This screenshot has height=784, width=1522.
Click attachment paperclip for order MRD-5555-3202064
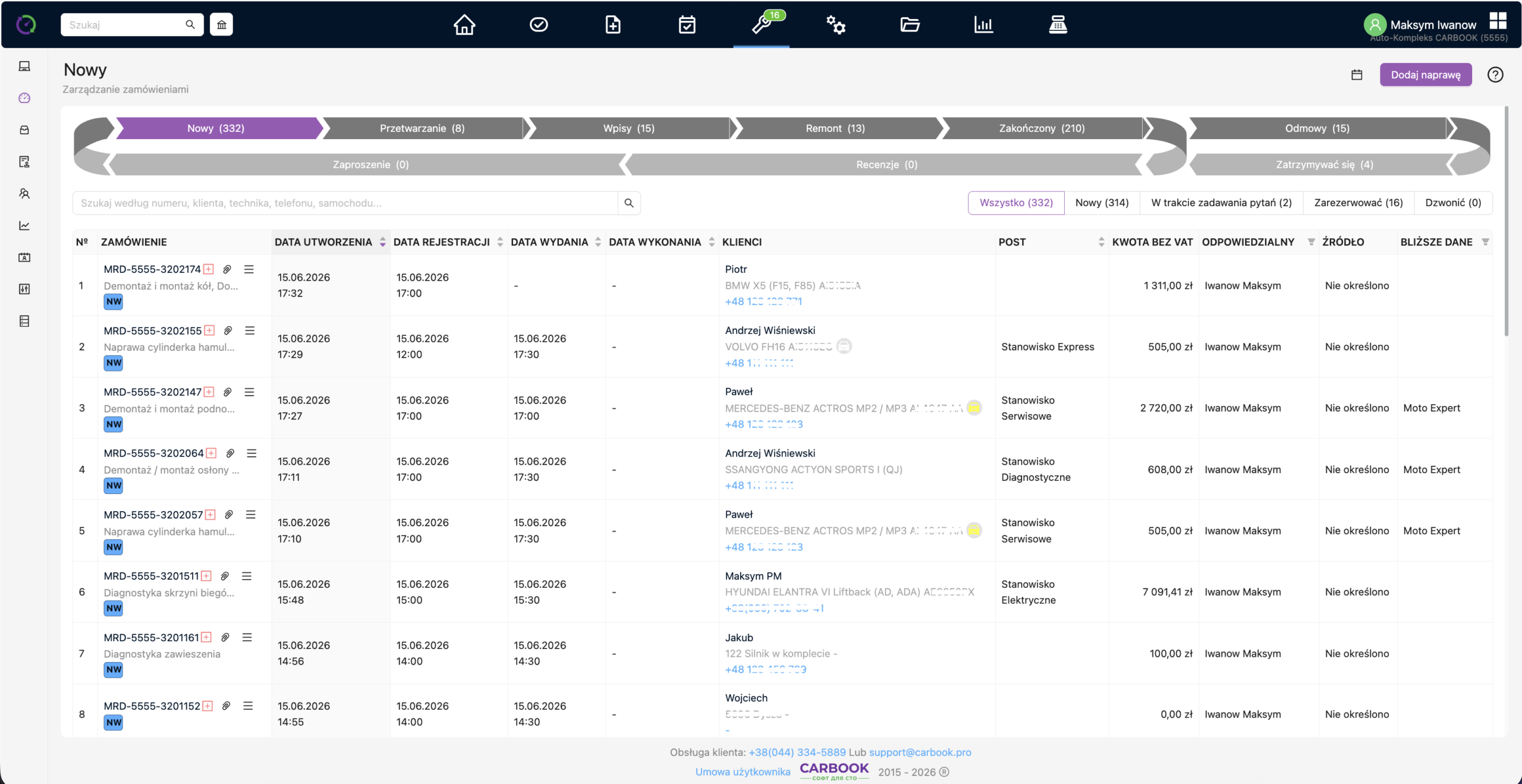pyautogui.click(x=230, y=454)
